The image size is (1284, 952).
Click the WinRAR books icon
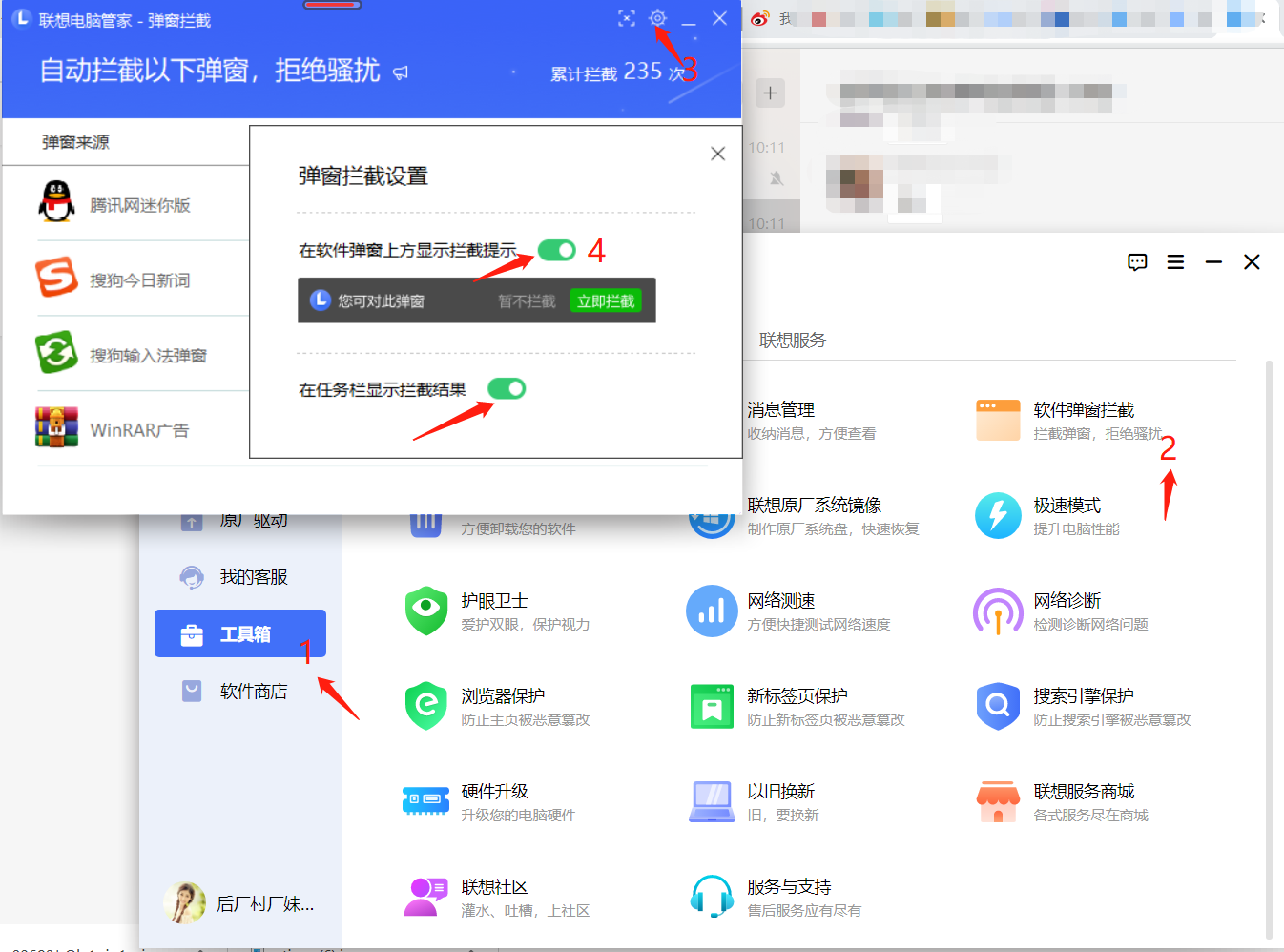(56, 427)
